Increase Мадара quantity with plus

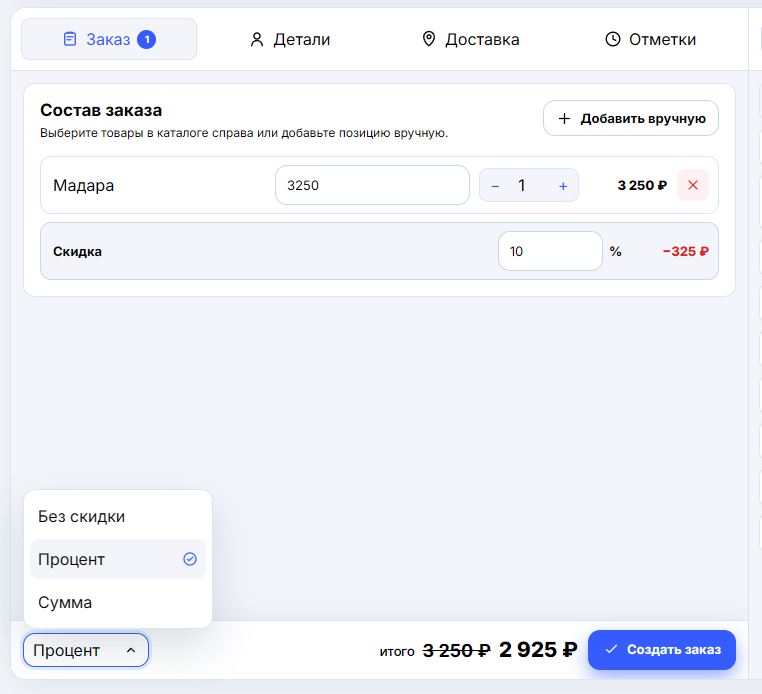click(x=563, y=186)
